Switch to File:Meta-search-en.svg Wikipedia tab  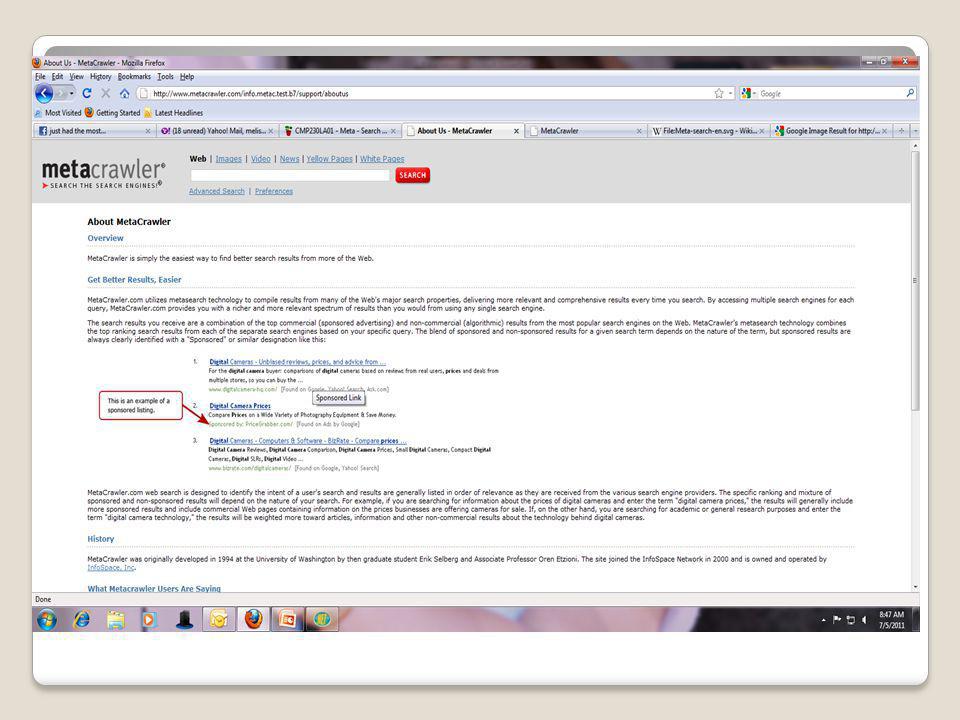[x=708, y=131]
